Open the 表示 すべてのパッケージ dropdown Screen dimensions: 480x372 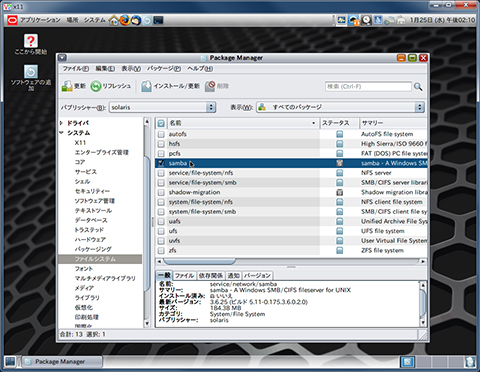tap(340, 107)
